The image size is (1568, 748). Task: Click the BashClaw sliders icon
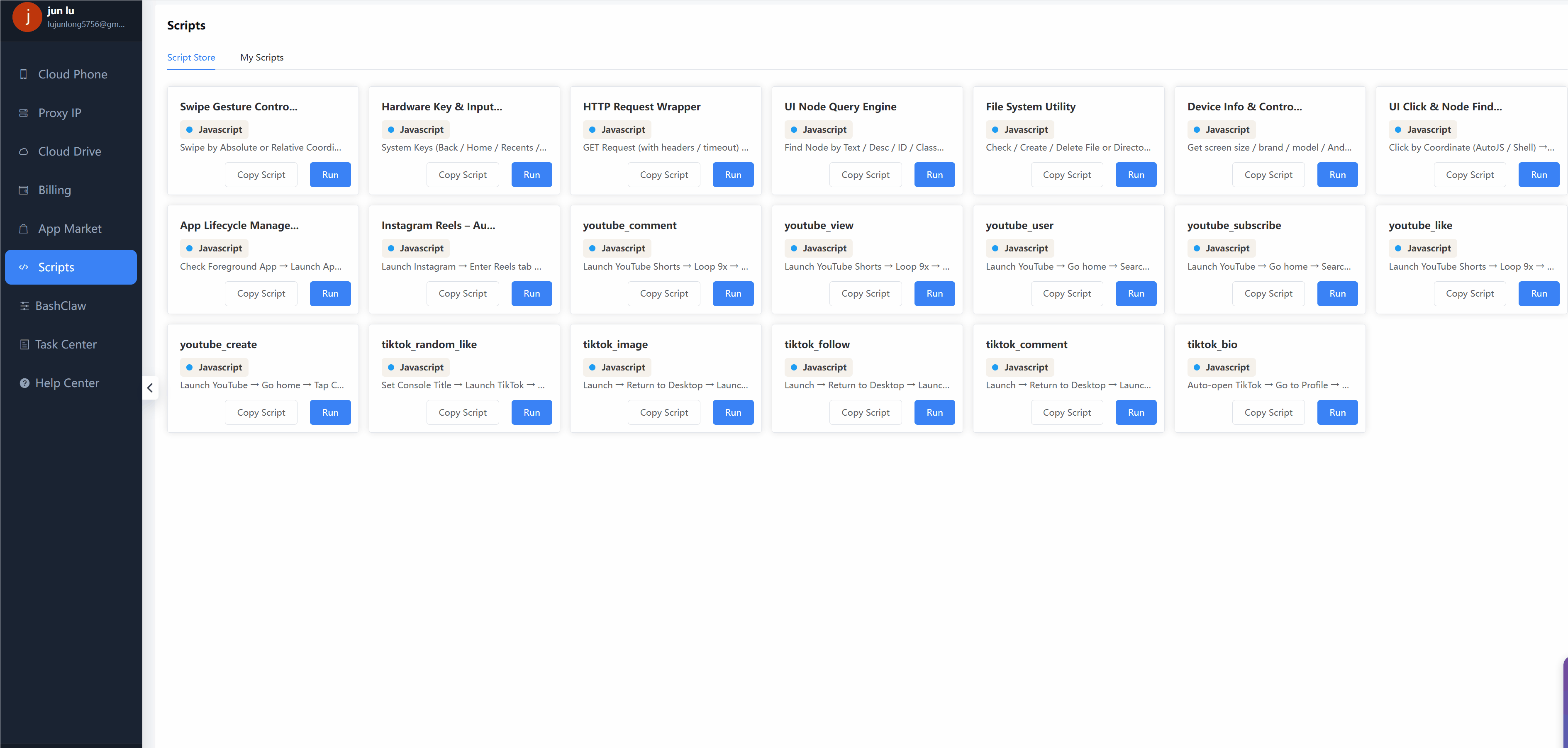pos(24,306)
